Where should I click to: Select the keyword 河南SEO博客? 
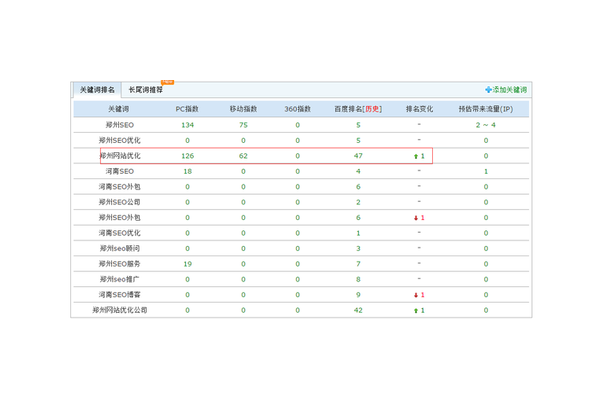point(120,295)
